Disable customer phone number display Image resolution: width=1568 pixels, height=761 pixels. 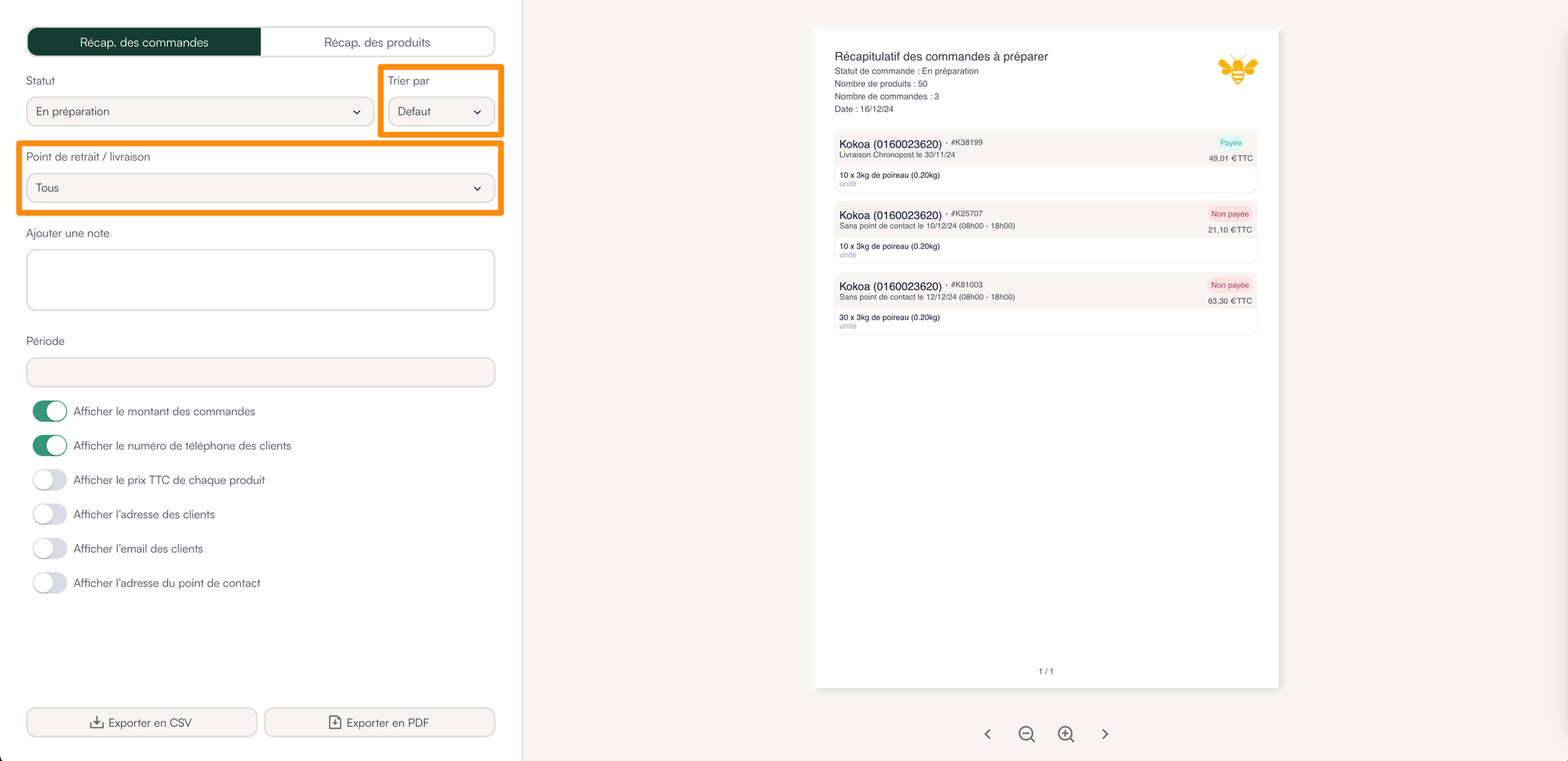(x=50, y=446)
